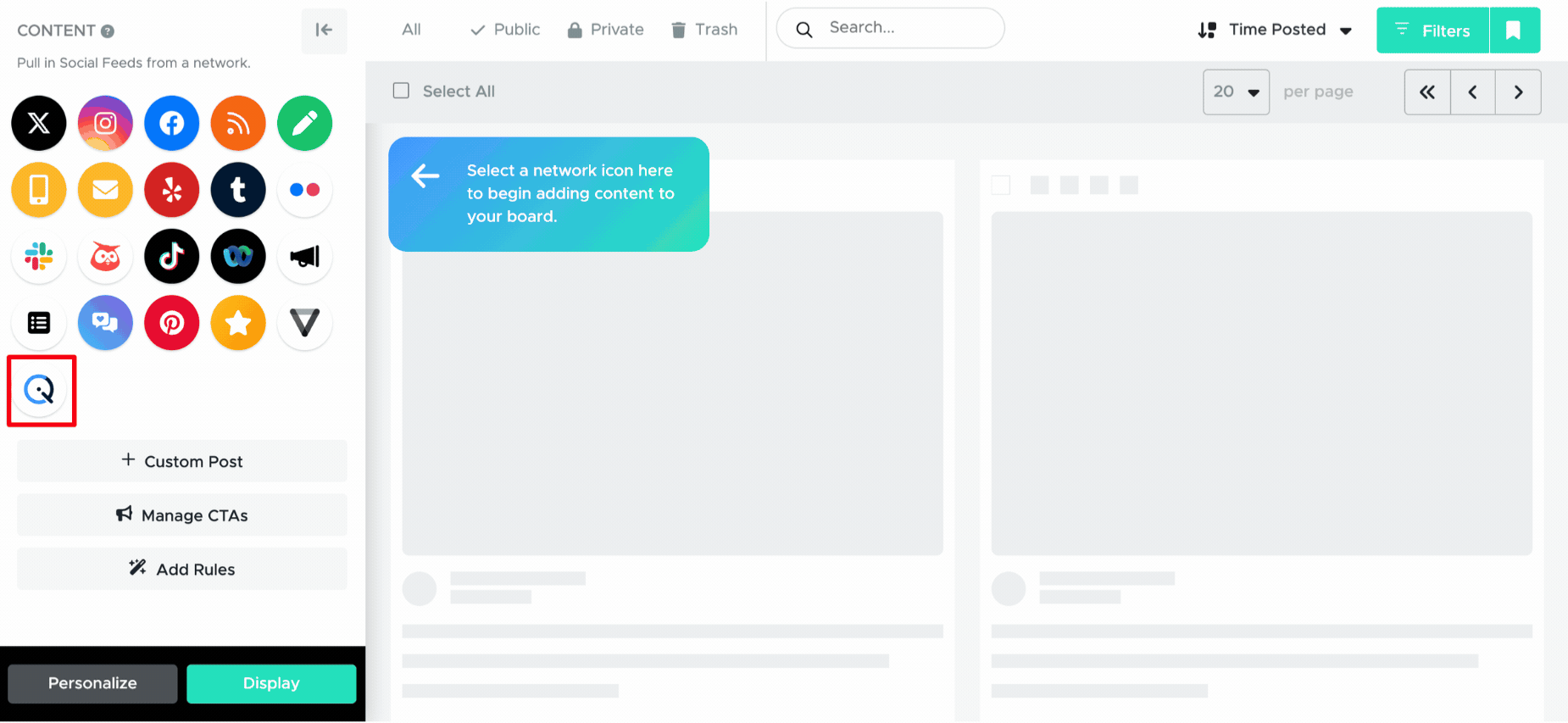Select the X (Twitter) network icon
1568x723 pixels.
[39, 123]
